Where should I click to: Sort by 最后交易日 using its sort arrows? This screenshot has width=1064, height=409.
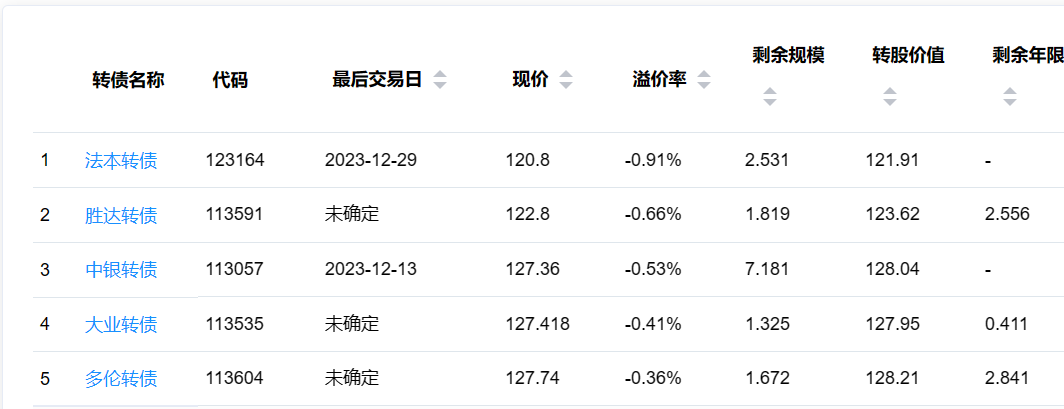(440, 80)
